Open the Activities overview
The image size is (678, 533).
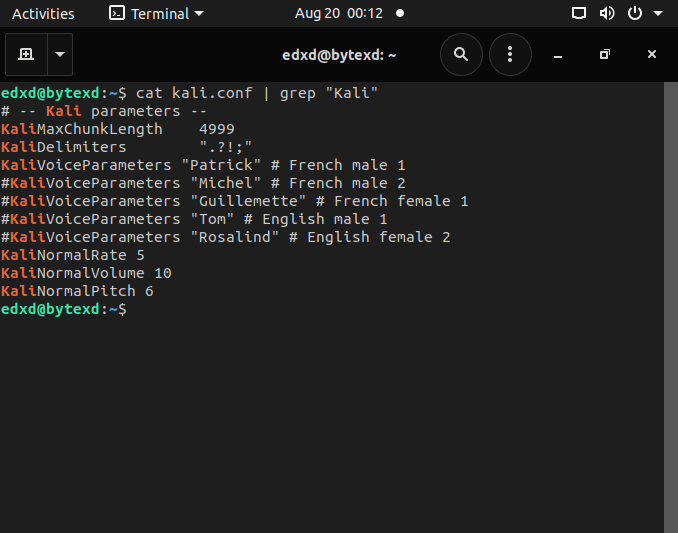pos(43,14)
